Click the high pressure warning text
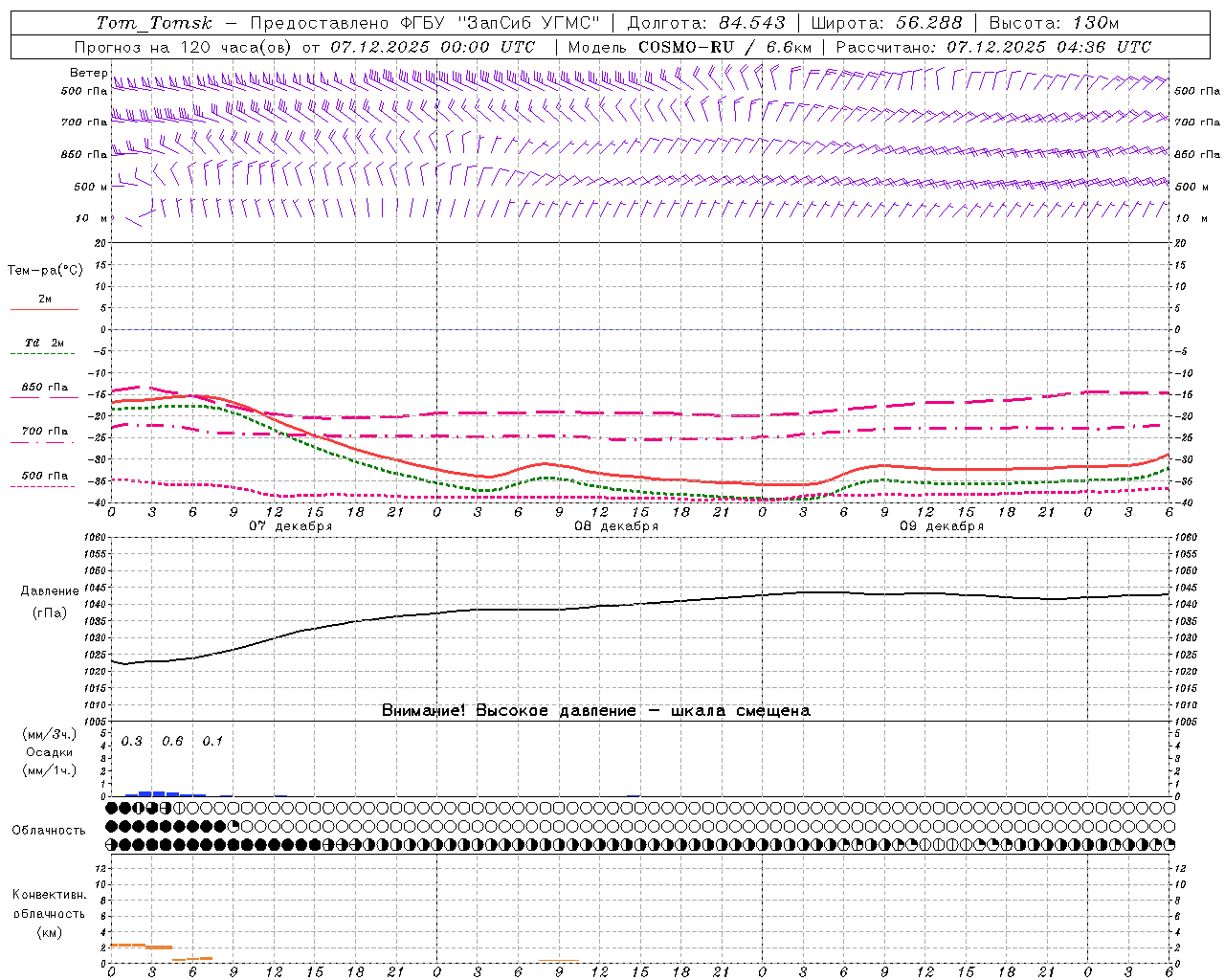 pyautogui.click(x=595, y=710)
